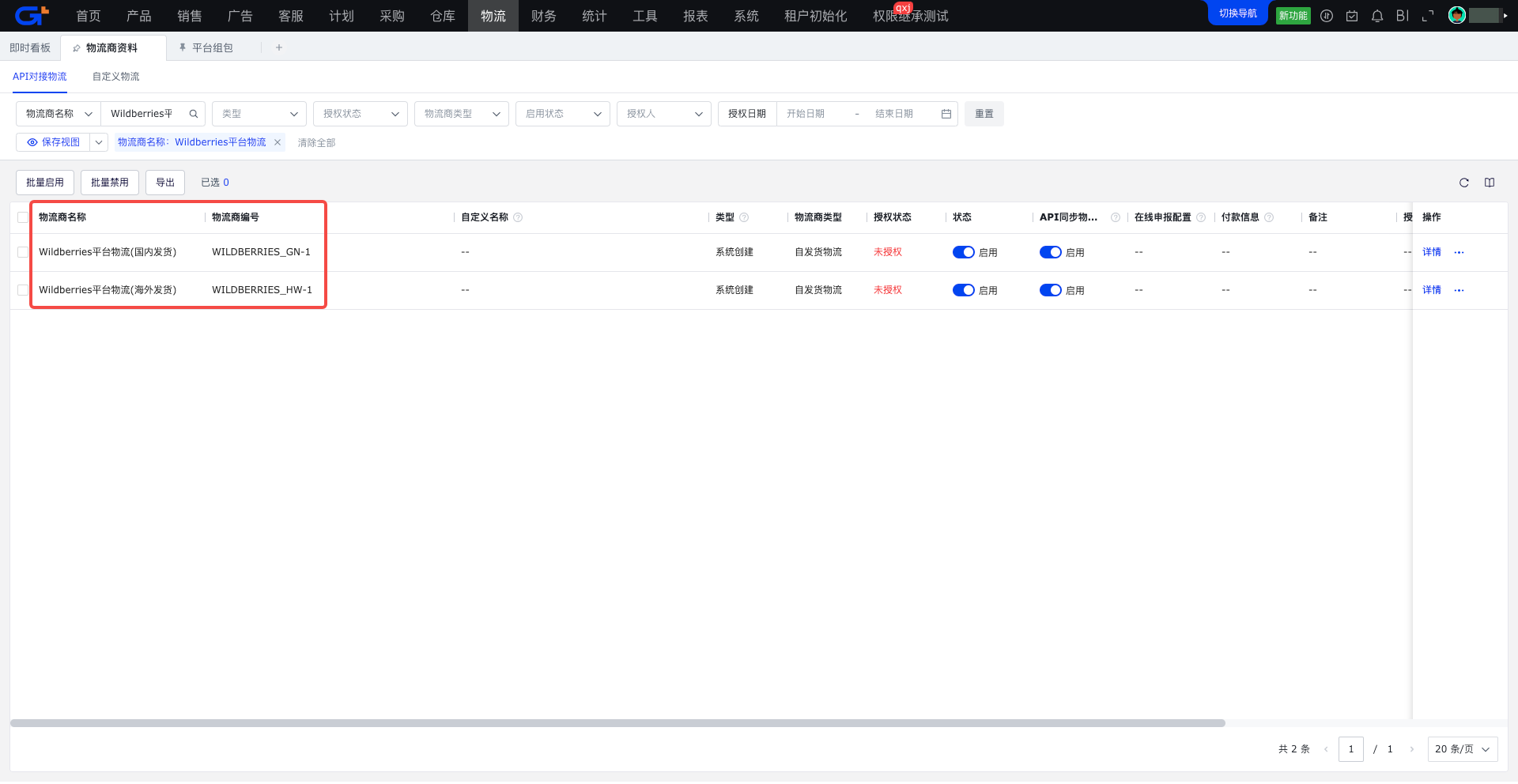1518x784 pixels.
Task: Open the 20 条/页 page size dropdown
Action: click(x=1462, y=749)
